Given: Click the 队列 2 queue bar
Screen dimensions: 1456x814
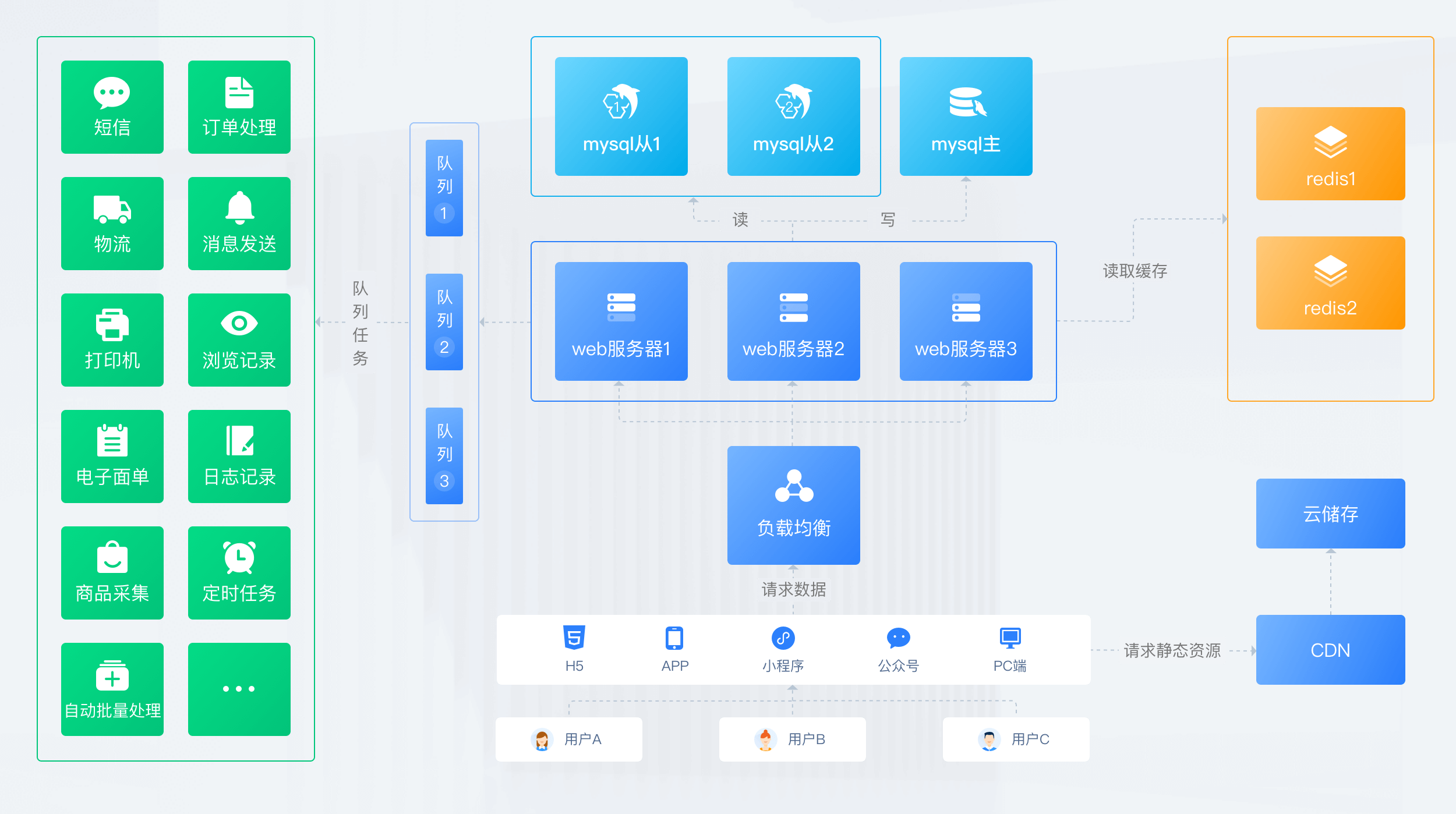Looking at the screenshot, I should (x=444, y=321).
